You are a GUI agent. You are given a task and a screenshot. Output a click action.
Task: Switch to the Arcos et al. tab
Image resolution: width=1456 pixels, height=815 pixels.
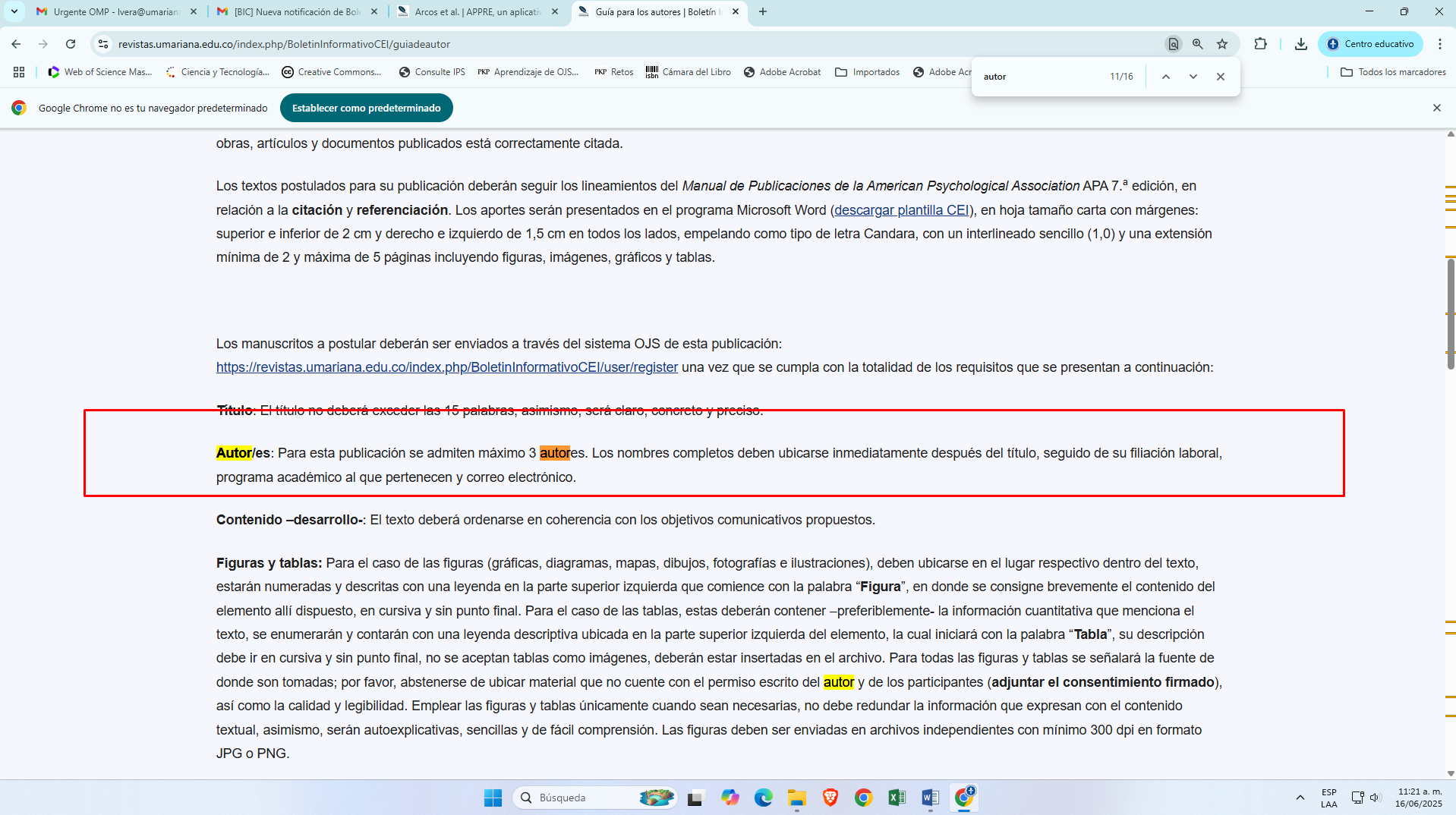pos(477,11)
